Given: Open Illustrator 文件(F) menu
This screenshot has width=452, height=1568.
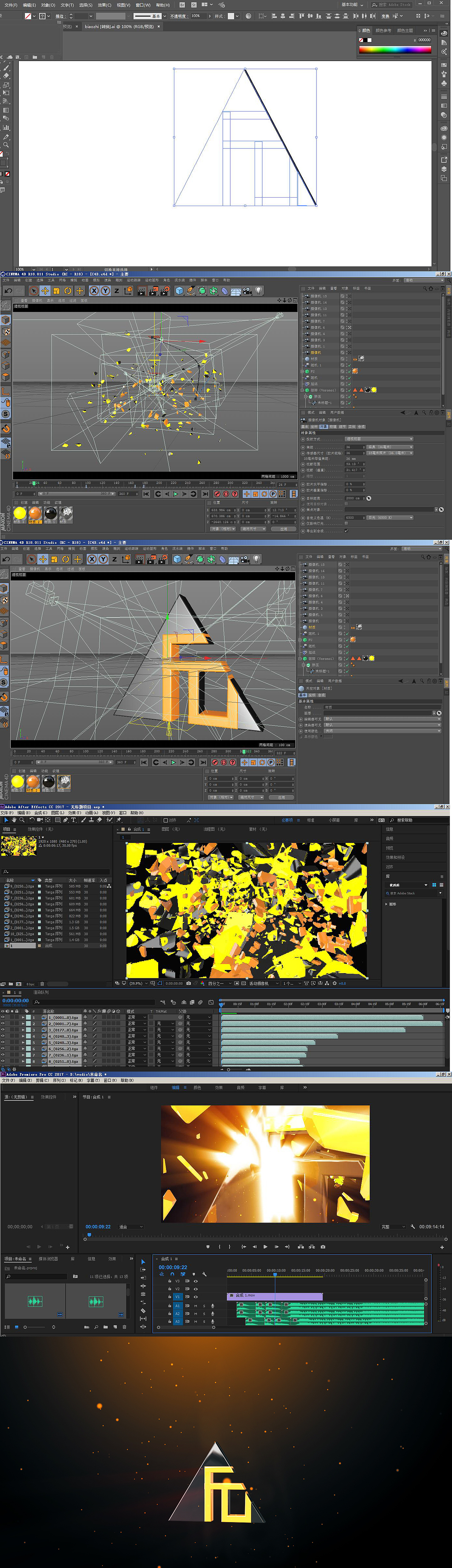Looking at the screenshot, I should pyautogui.click(x=11, y=5).
